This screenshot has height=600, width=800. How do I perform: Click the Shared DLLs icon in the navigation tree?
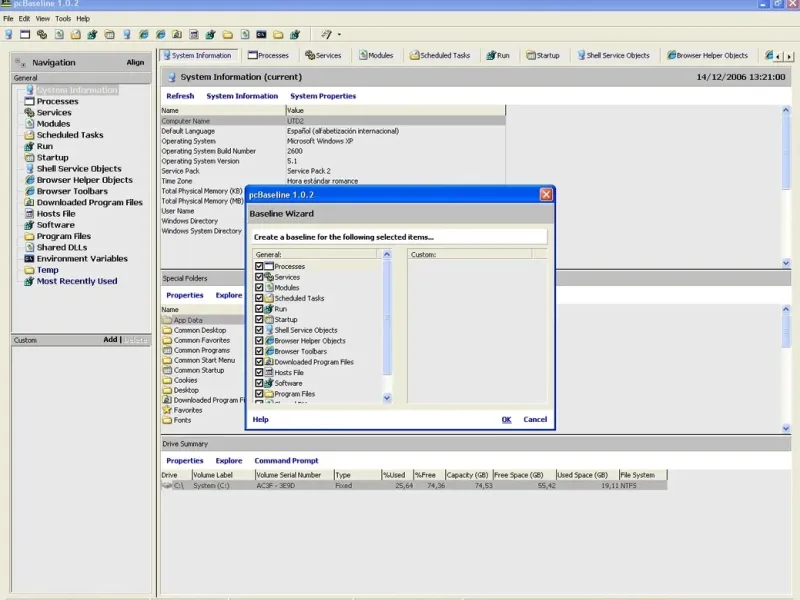point(29,248)
